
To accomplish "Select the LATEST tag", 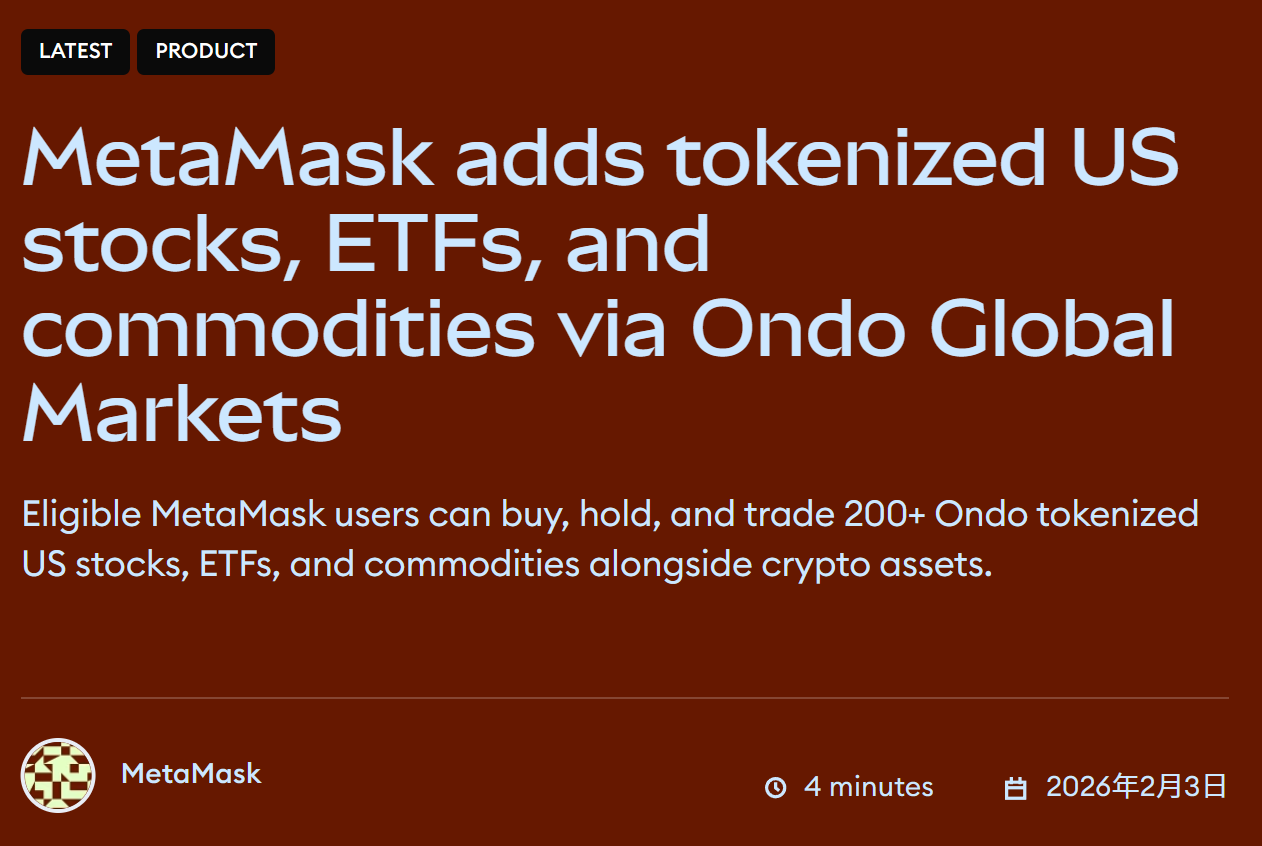I will point(75,51).
